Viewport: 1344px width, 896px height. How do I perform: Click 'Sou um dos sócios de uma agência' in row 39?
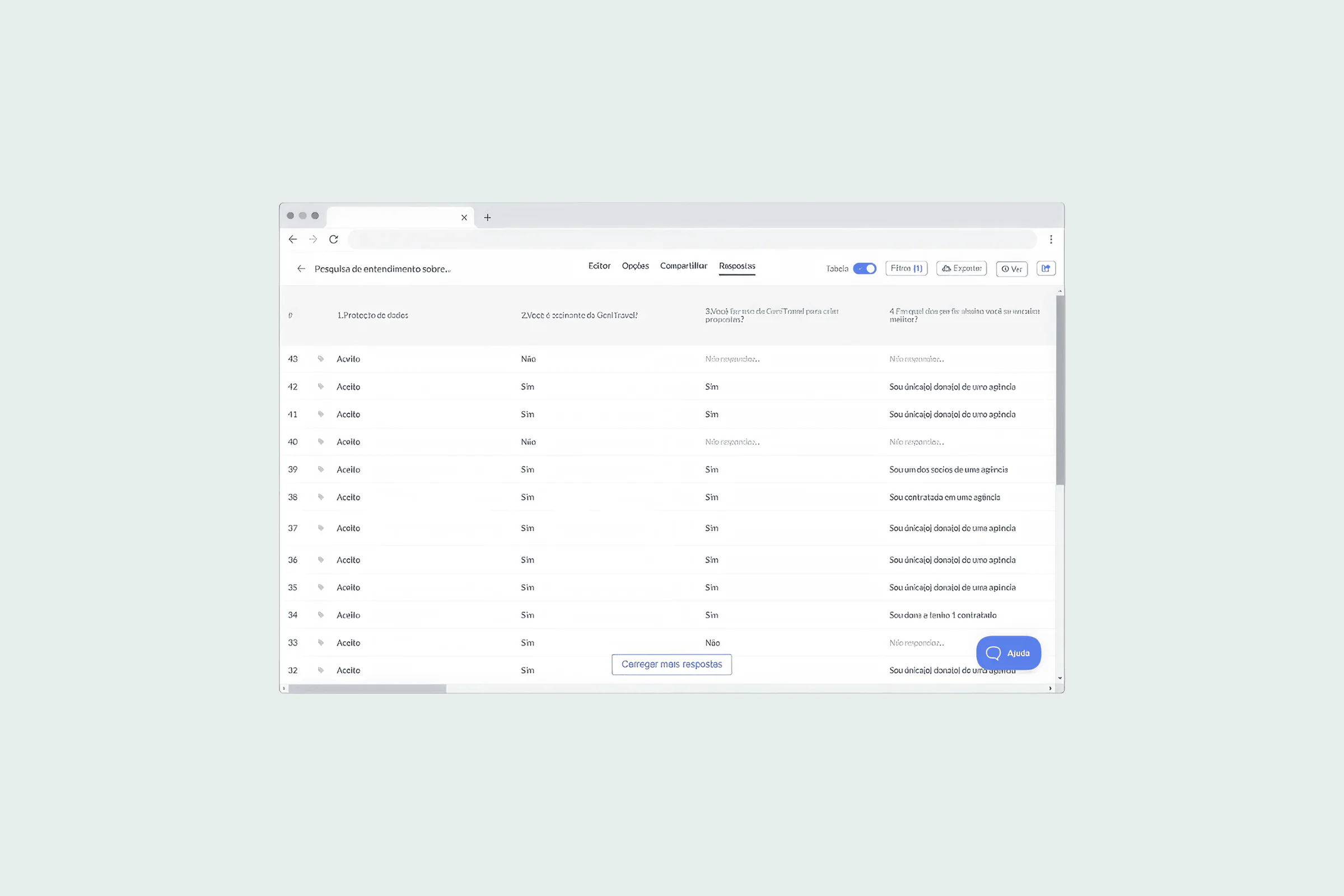click(948, 470)
